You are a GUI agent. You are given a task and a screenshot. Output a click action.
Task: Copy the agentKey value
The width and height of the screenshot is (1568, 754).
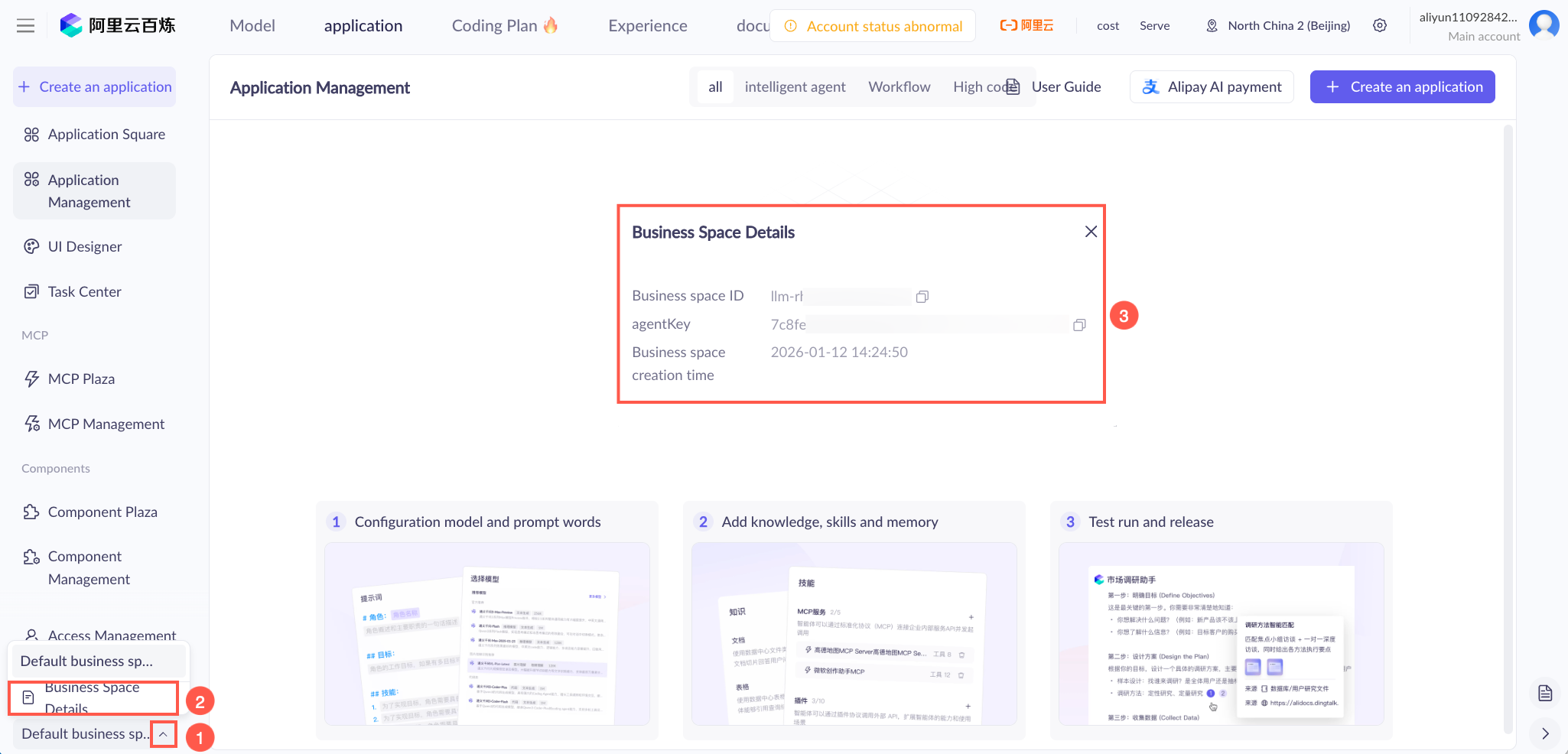pyautogui.click(x=1079, y=325)
